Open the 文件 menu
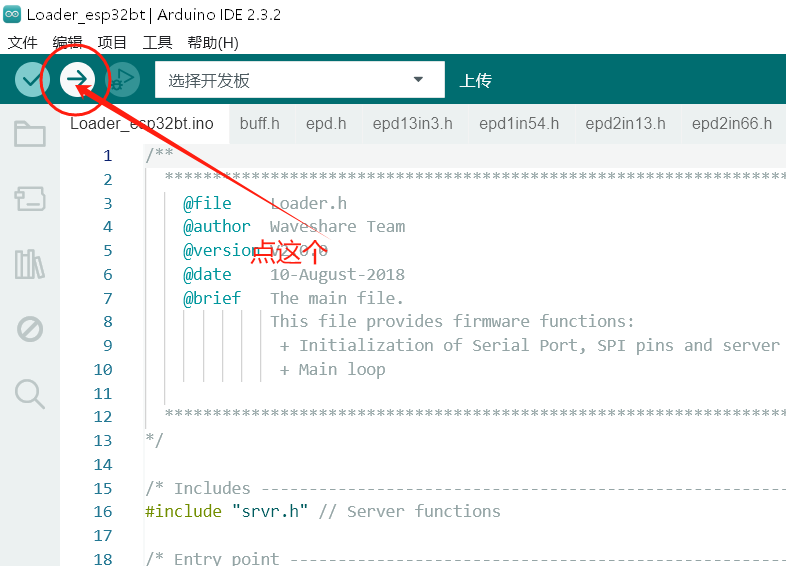Screen dimensions: 786x566 (22, 42)
